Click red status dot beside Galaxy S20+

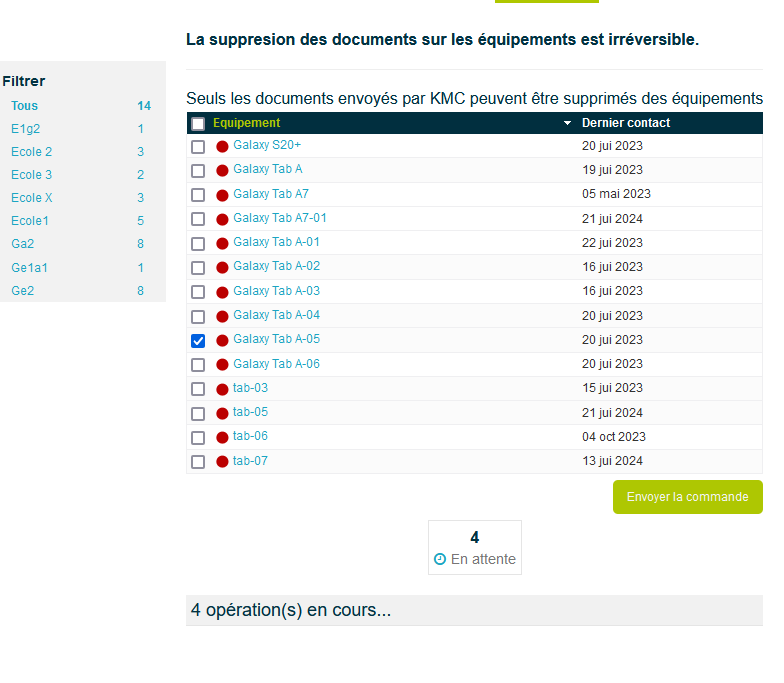coord(222,147)
